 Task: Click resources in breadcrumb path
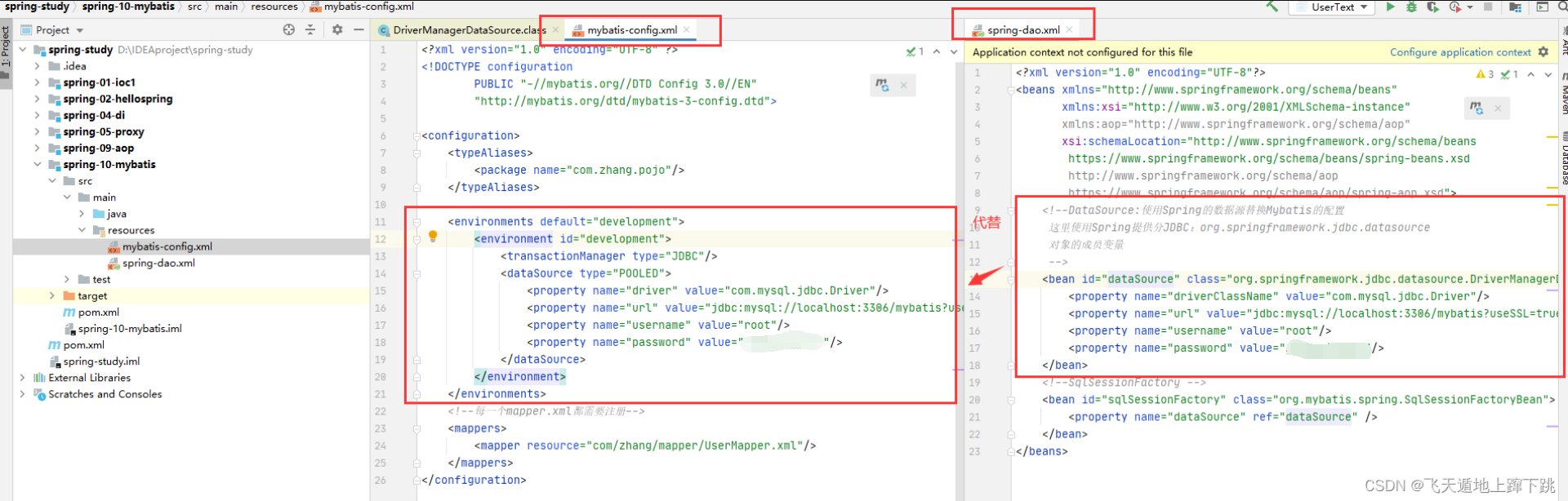click(274, 7)
